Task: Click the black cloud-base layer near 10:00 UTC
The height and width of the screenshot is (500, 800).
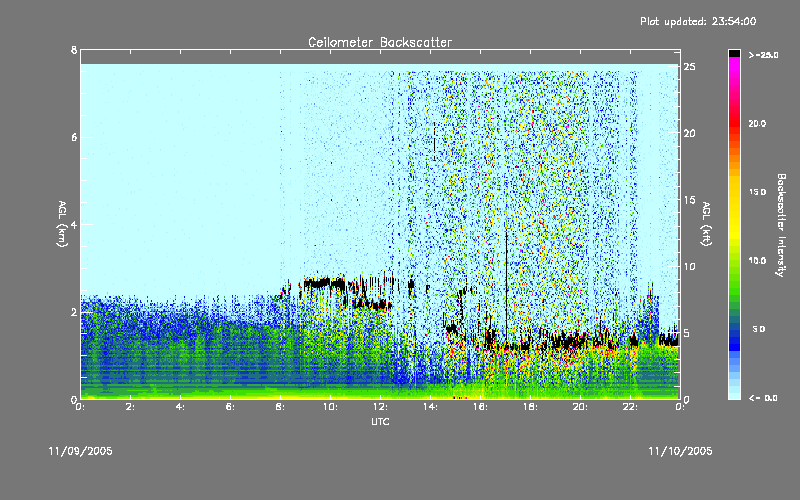Action: pos(324,283)
